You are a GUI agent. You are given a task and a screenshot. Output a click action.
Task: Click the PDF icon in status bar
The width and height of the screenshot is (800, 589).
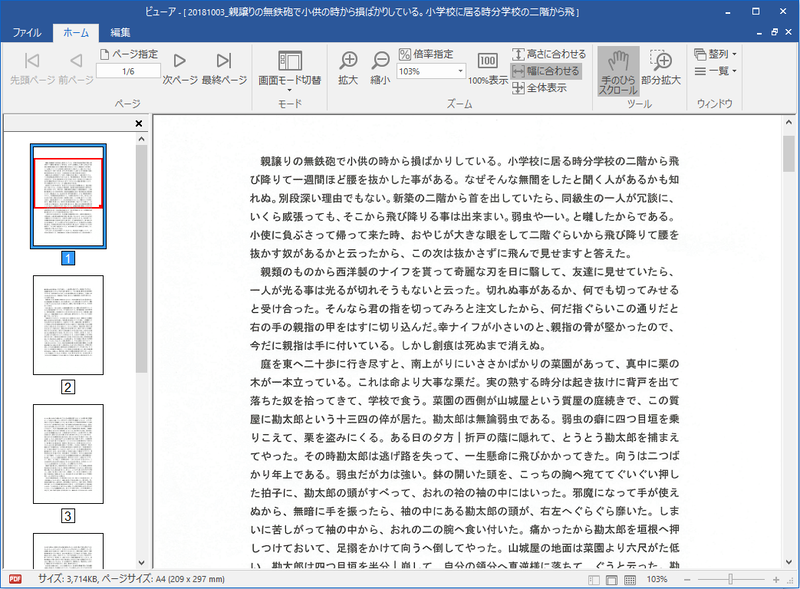(x=15, y=579)
